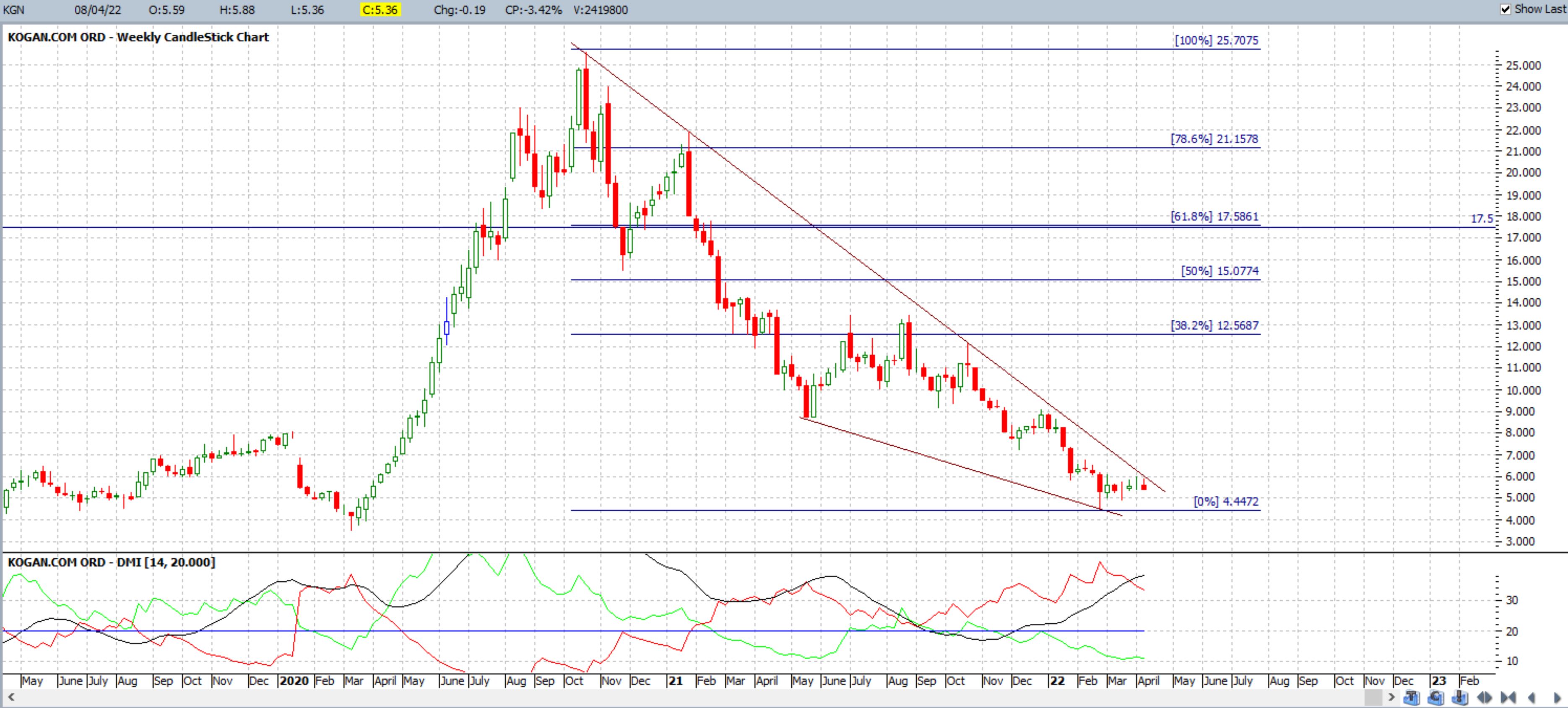Click the KGN ticker symbol in header

[14, 10]
